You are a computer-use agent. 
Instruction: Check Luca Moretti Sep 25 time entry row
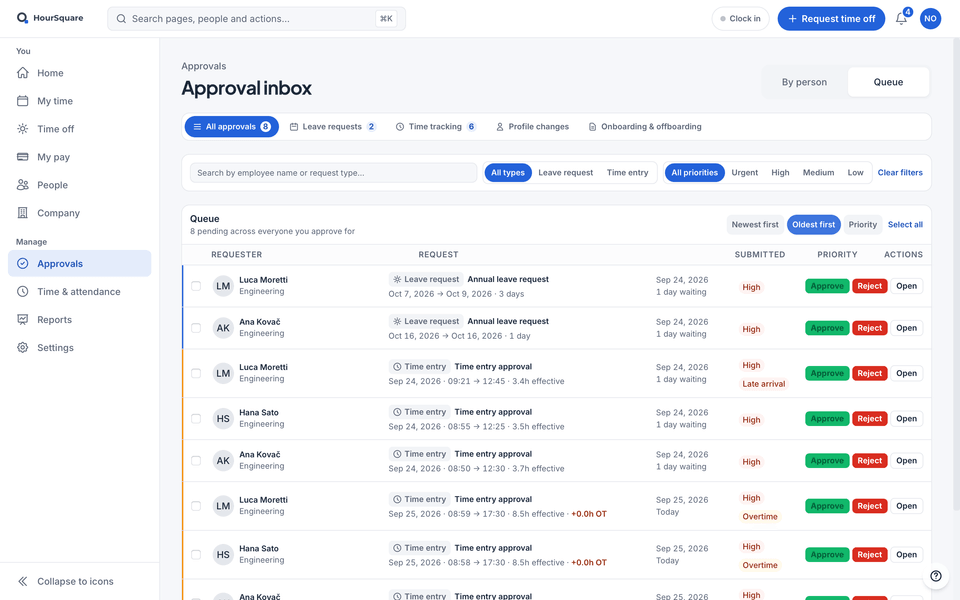pos(196,506)
